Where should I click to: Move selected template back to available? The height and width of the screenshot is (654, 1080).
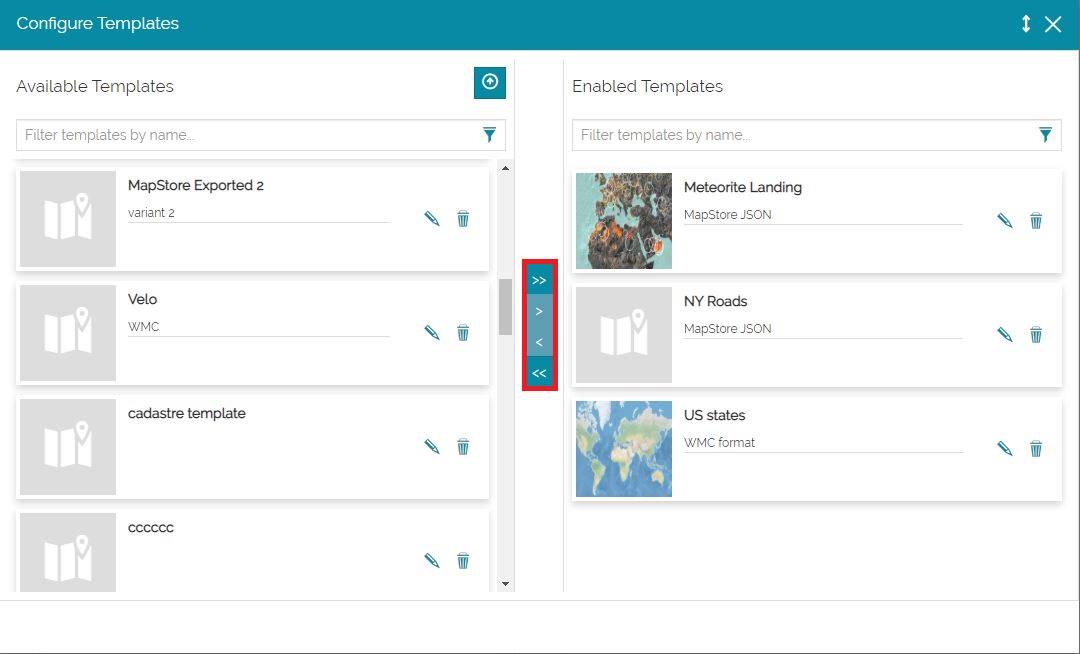(539, 342)
